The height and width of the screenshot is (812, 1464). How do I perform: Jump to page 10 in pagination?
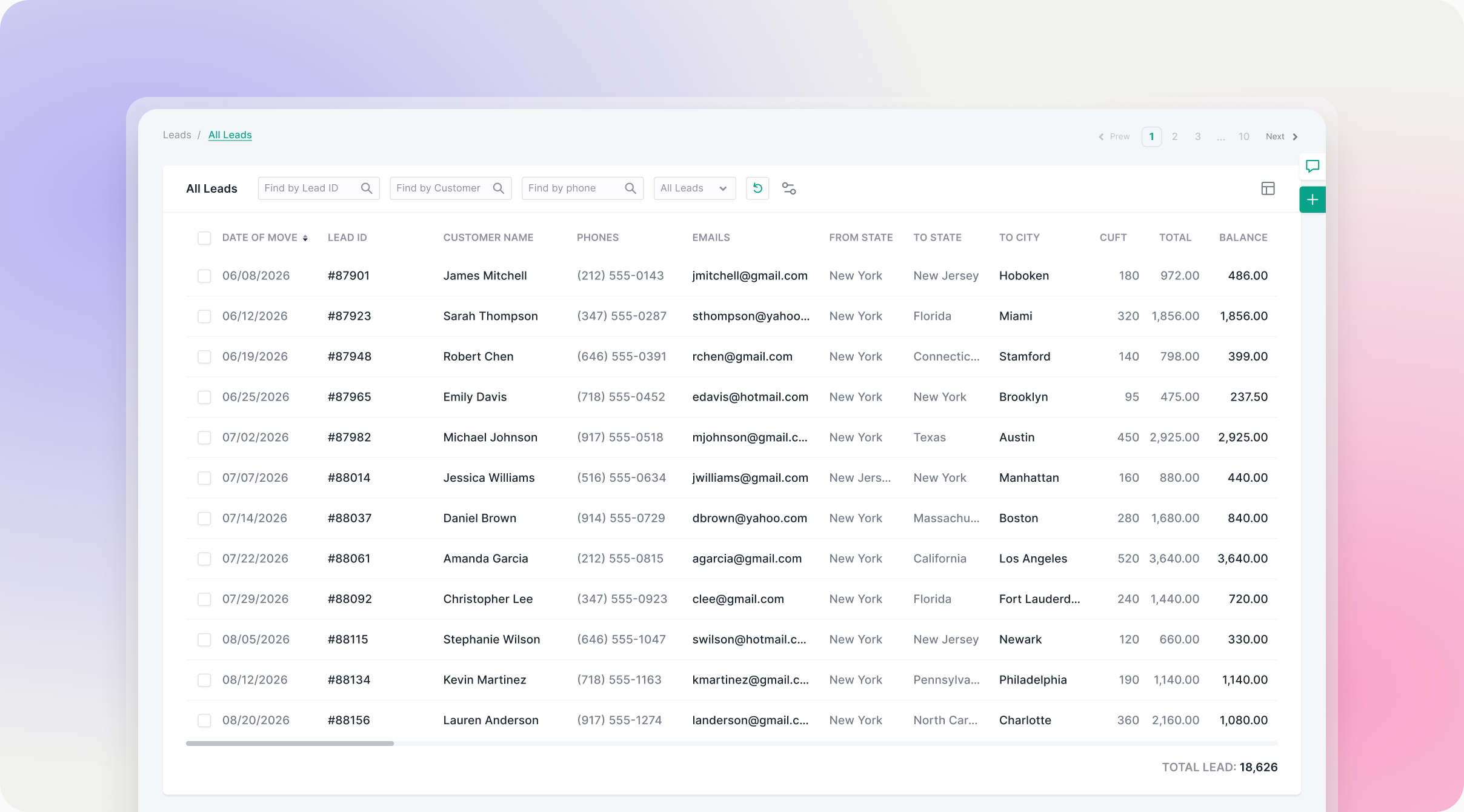[x=1243, y=137]
